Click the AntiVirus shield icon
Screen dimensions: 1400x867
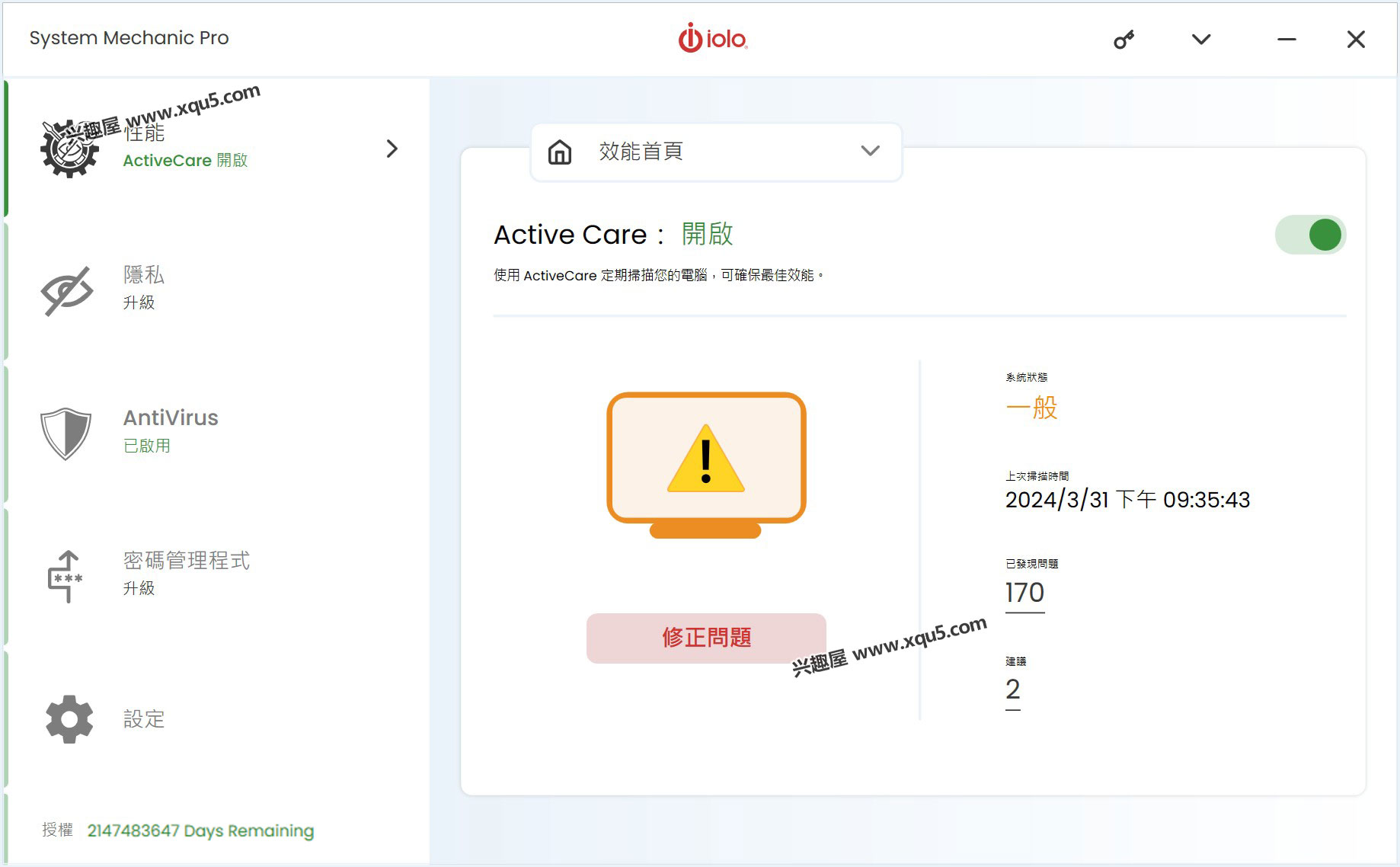pyautogui.click(x=66, y=433)
